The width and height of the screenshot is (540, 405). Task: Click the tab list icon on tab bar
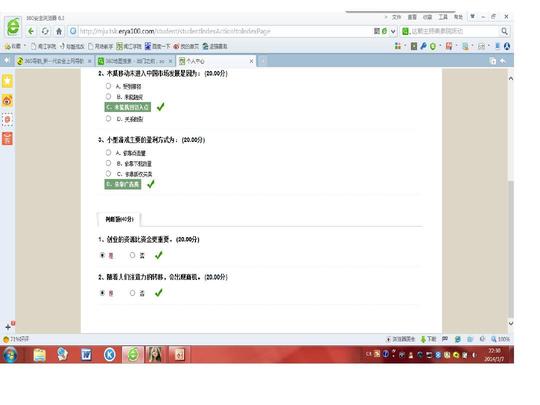point(493,61)
